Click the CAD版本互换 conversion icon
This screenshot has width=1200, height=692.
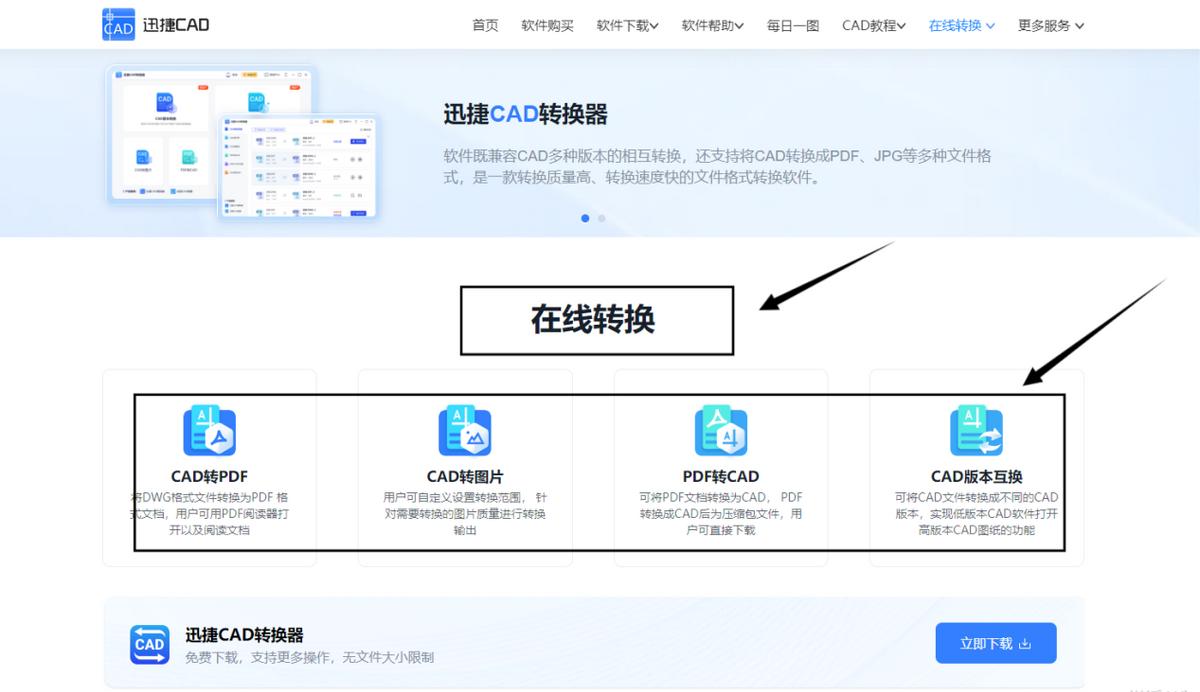pyautogui.click(x=976, y=428)
